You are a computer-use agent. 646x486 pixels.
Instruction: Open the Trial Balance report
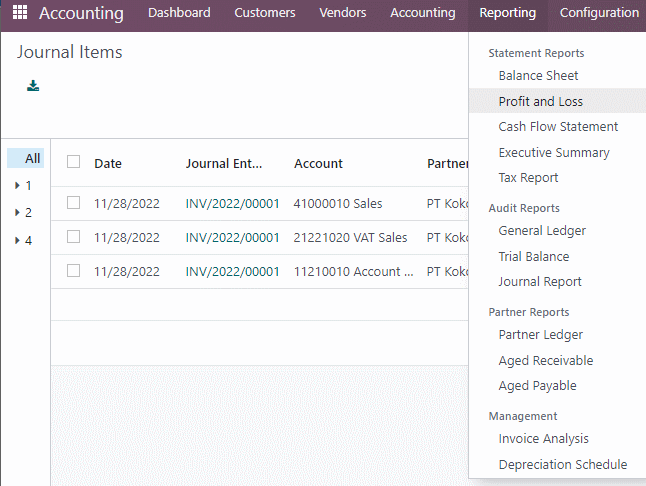[x=534, y=257]
